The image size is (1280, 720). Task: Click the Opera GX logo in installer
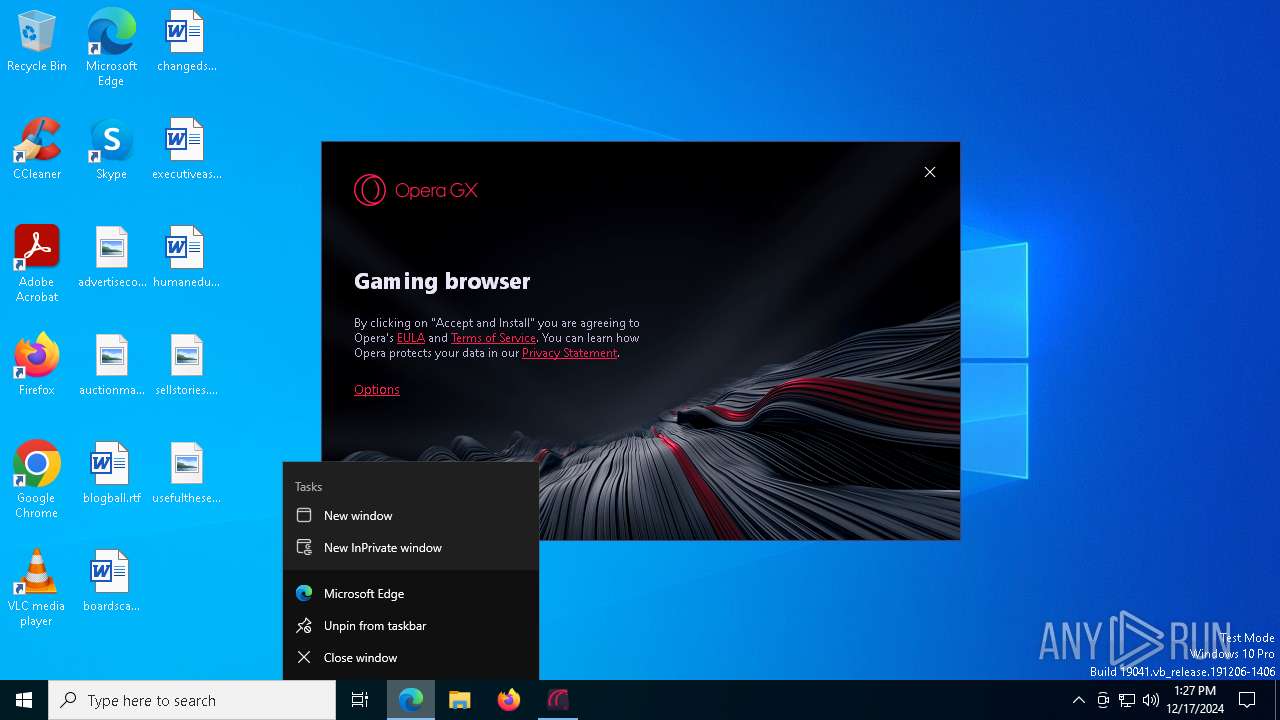pos(416,190)
